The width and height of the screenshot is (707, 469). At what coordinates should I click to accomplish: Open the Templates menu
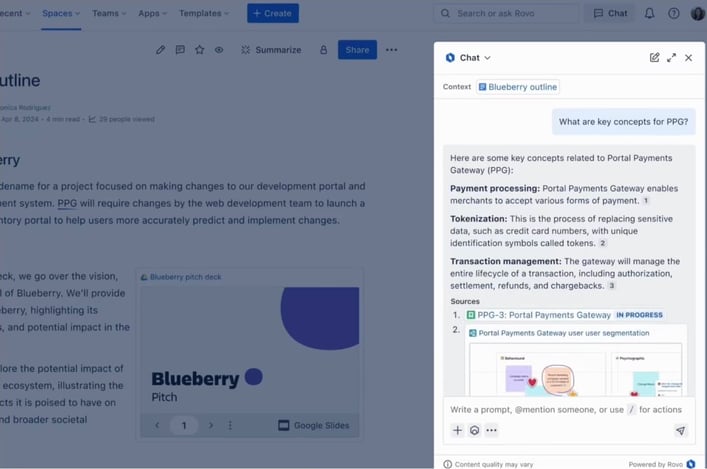pos(204,14)
